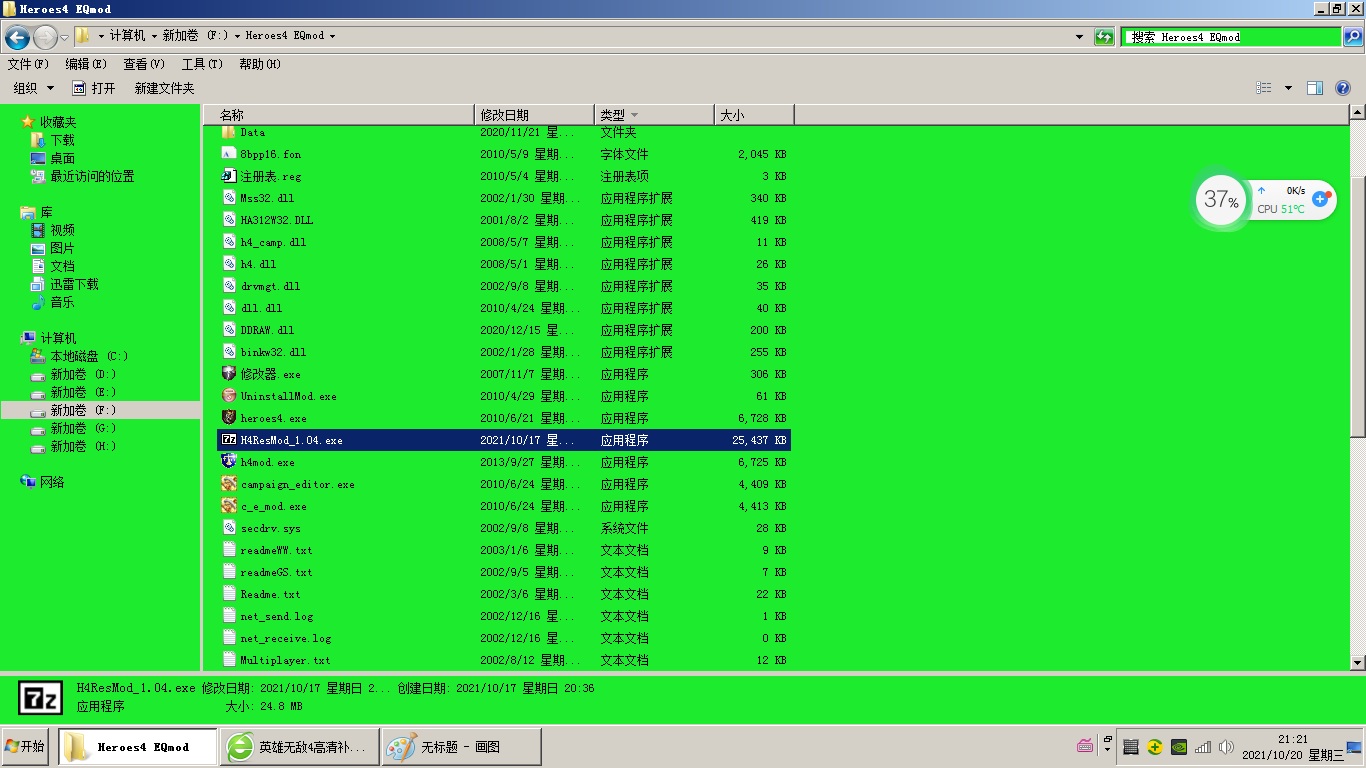Screen dimensions: 1366x768
Task: Select the Data folder icon
Action: click(x=229, y=132)
